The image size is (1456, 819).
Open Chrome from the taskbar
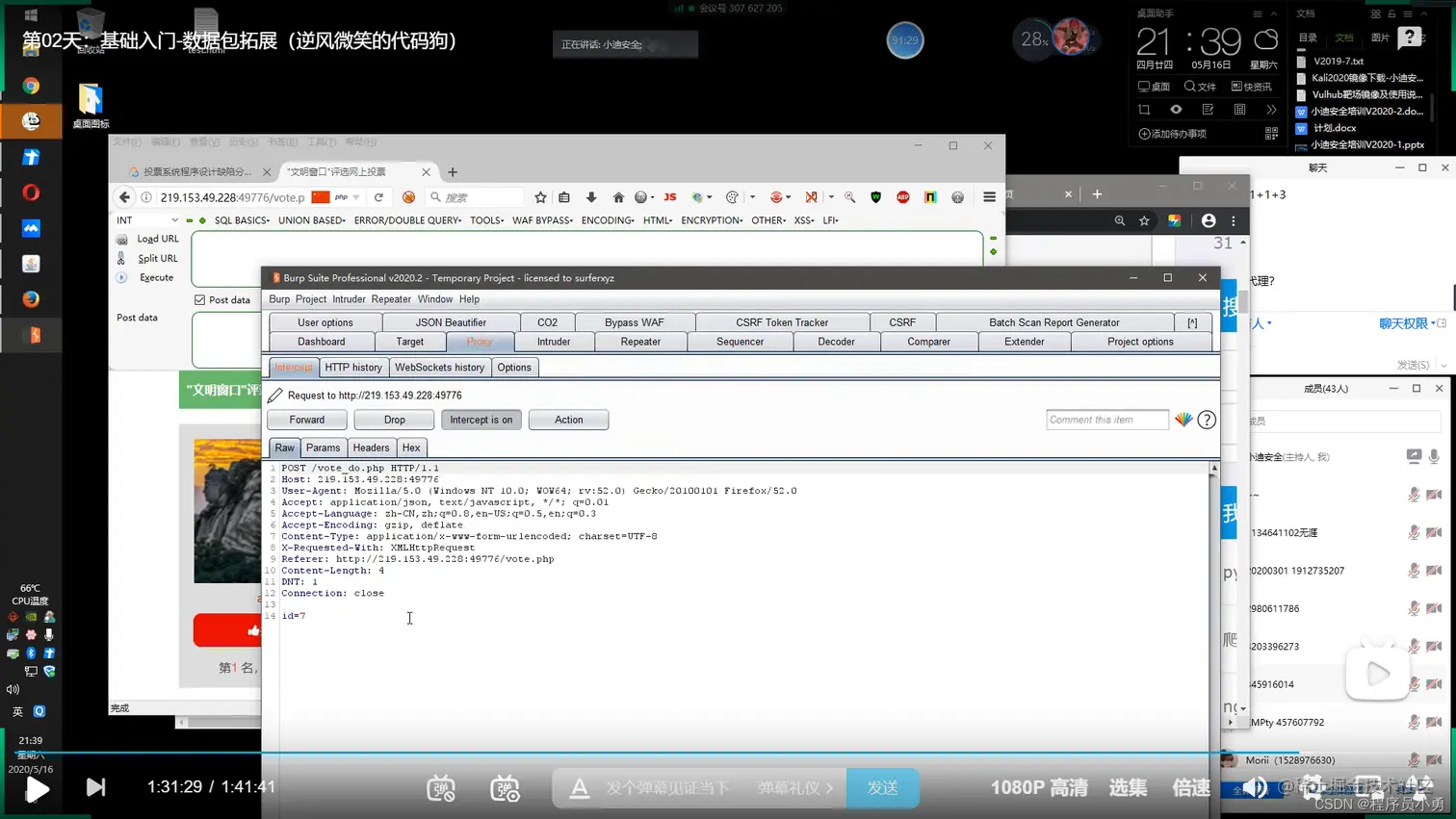[x=31, y=86]
